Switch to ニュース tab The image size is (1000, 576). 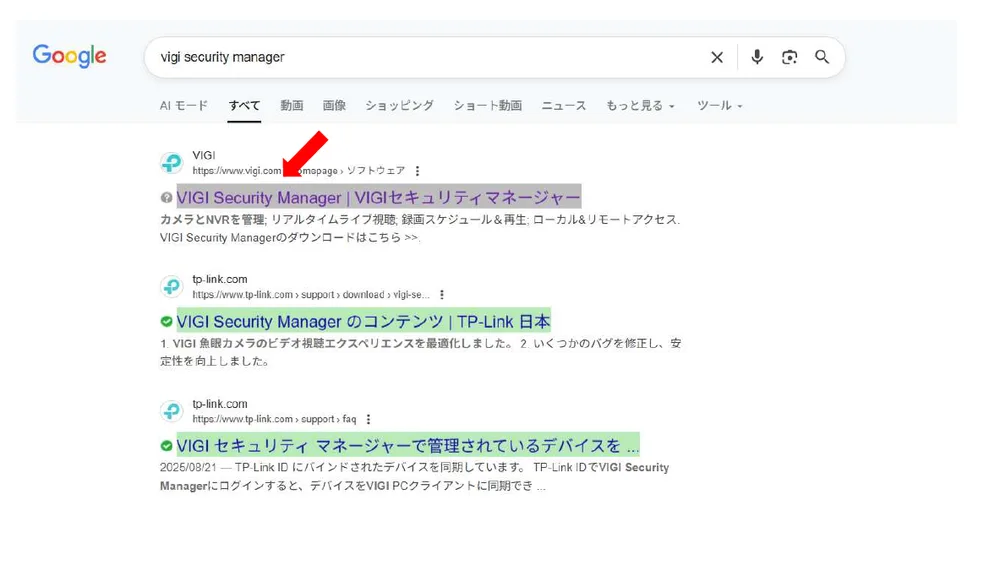pyautogui.click(x=564, y=105)
